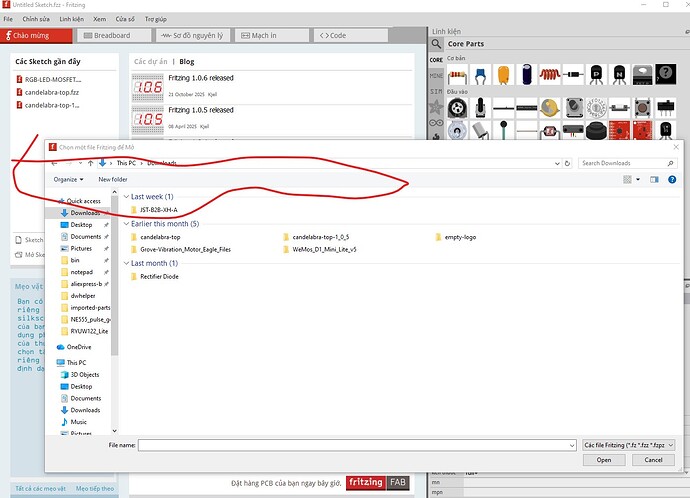Open the CORE parts bin tab
Screen dimensions: 690x498
(x=436, y=59)
